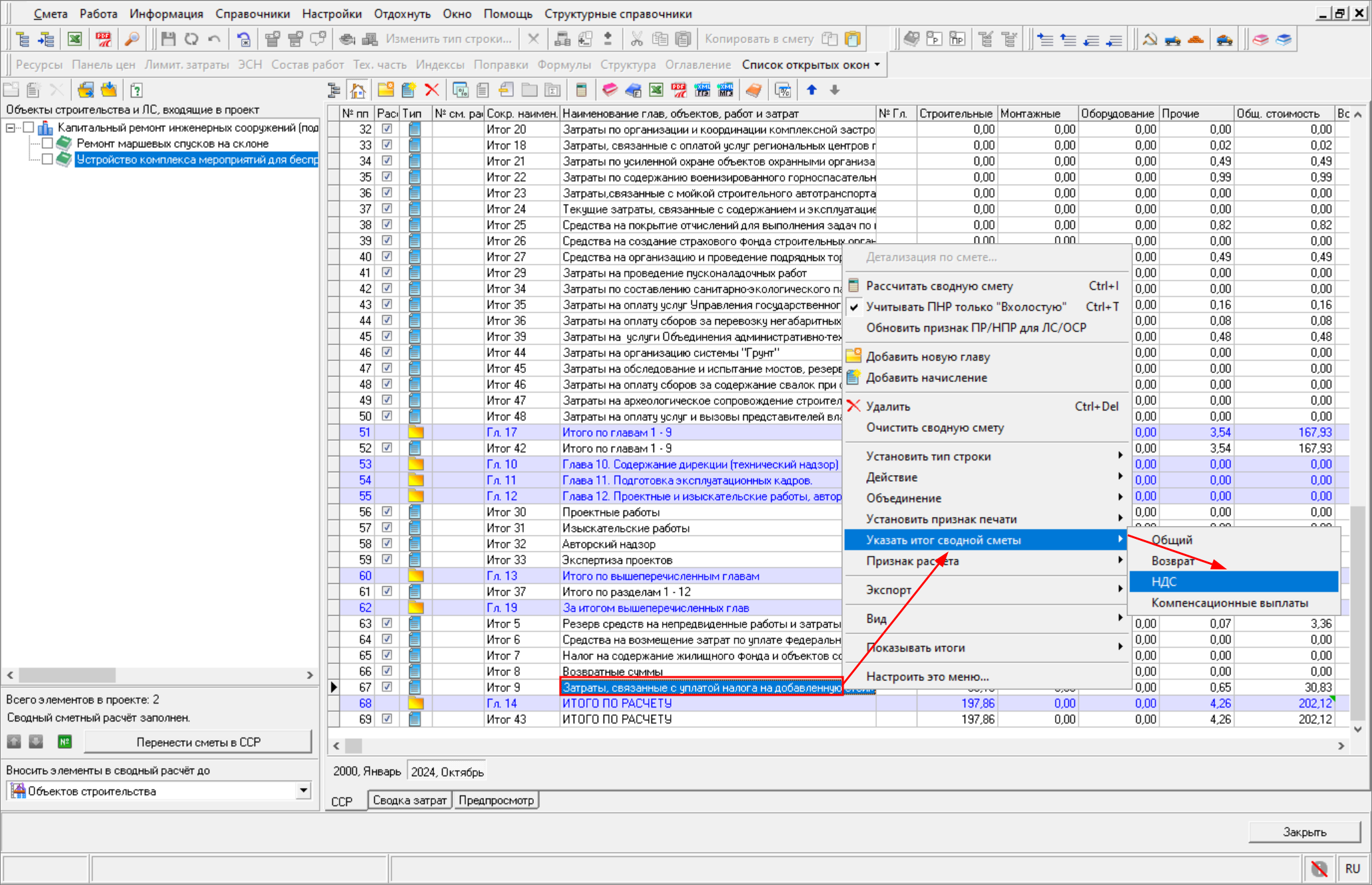Check box next to Ремонт маршевых спусков
Image resolution: width=1372 pixels, height=885 pixels.
[47, 144]
